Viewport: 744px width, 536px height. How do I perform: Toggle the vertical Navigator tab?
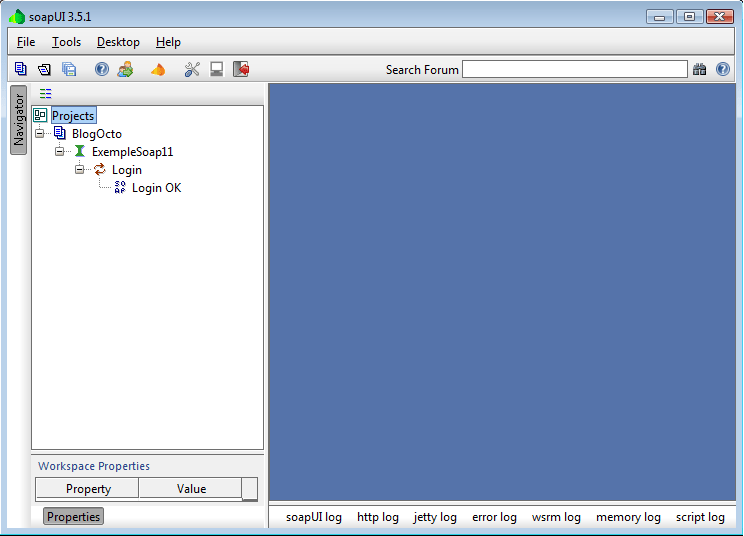(18, 120)
